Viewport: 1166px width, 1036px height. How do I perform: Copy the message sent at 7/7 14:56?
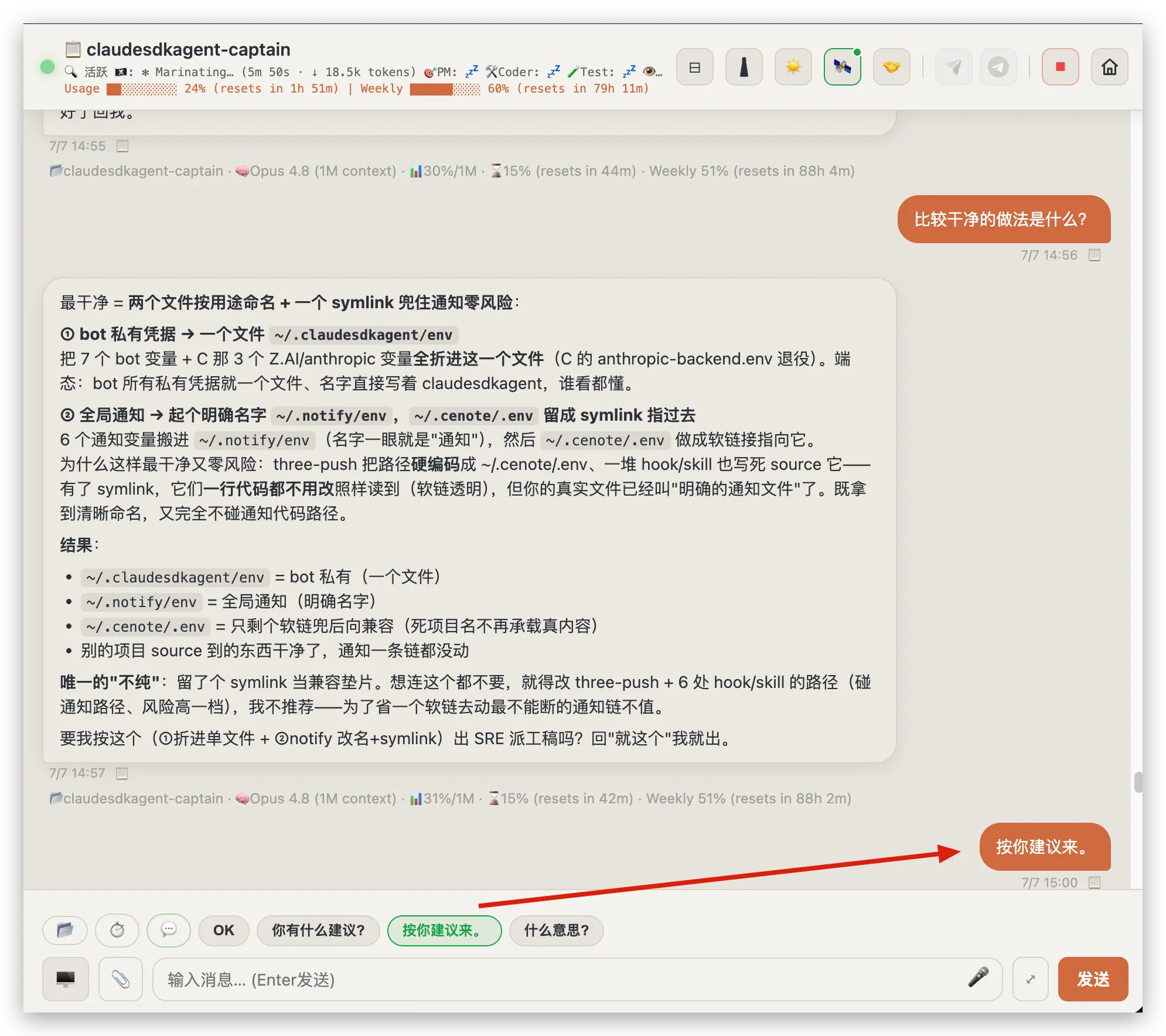[x=1094, y=255]
